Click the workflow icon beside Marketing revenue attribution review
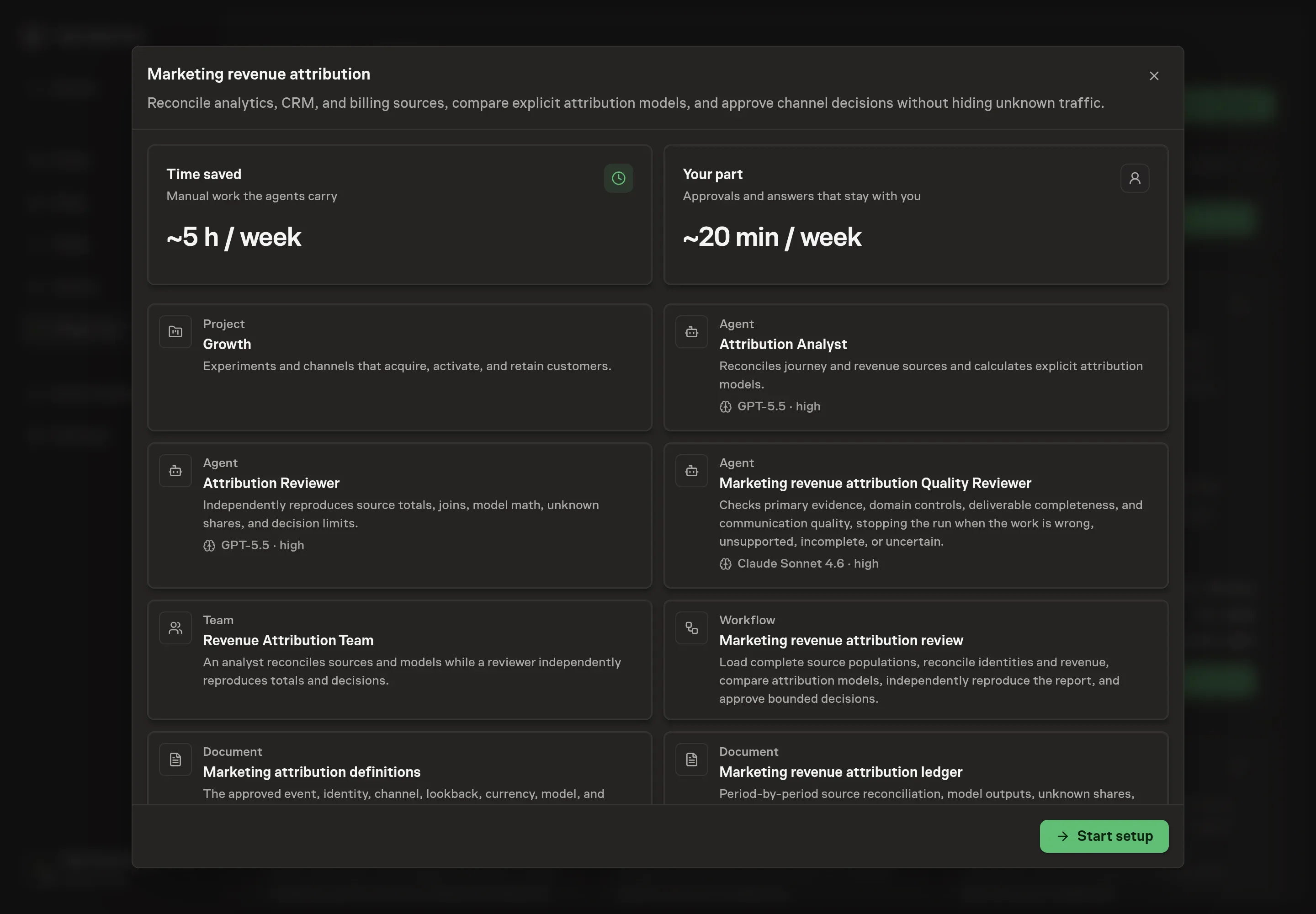 coord(692,627)
